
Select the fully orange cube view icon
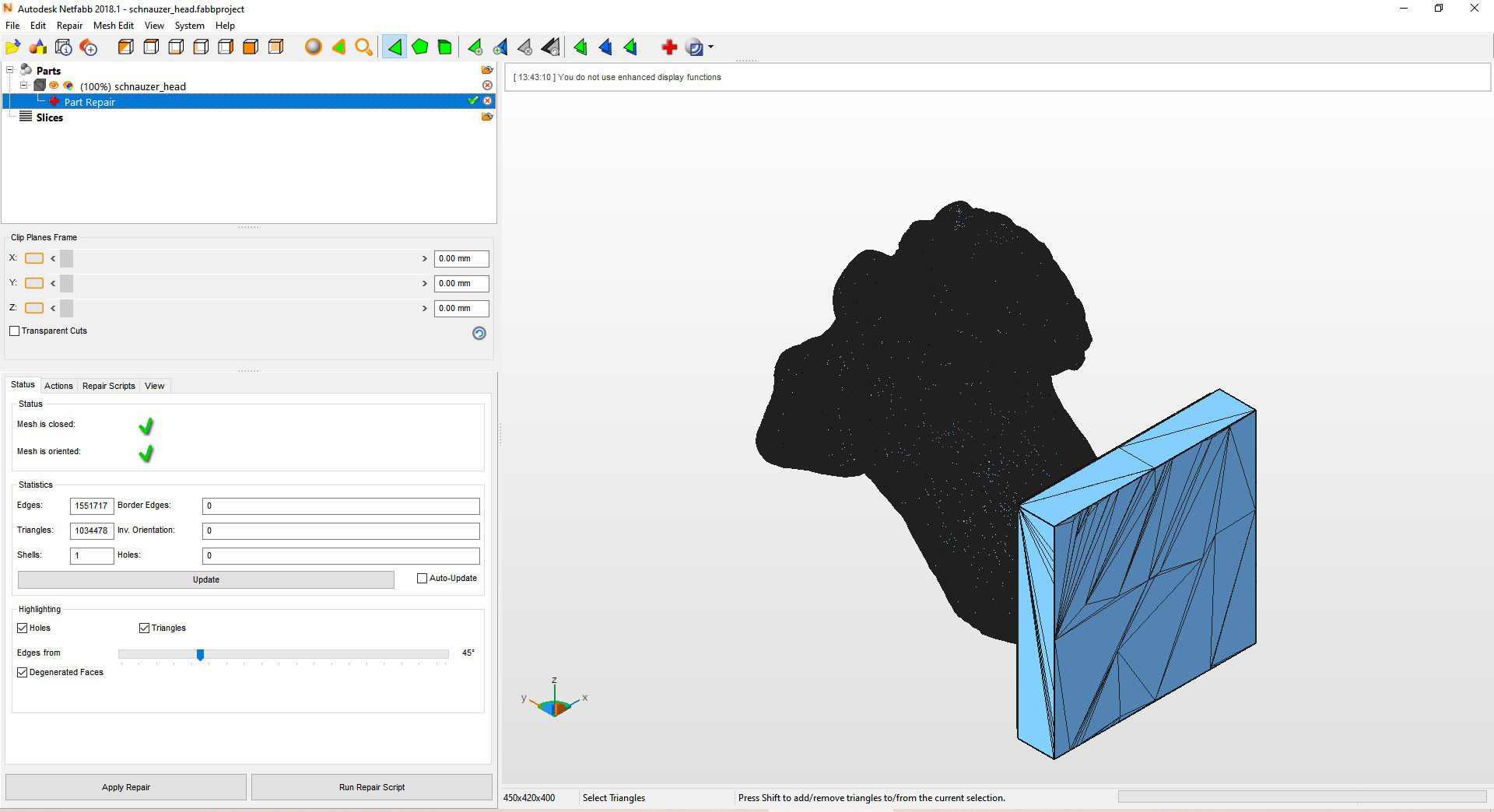tap(251, 47)
